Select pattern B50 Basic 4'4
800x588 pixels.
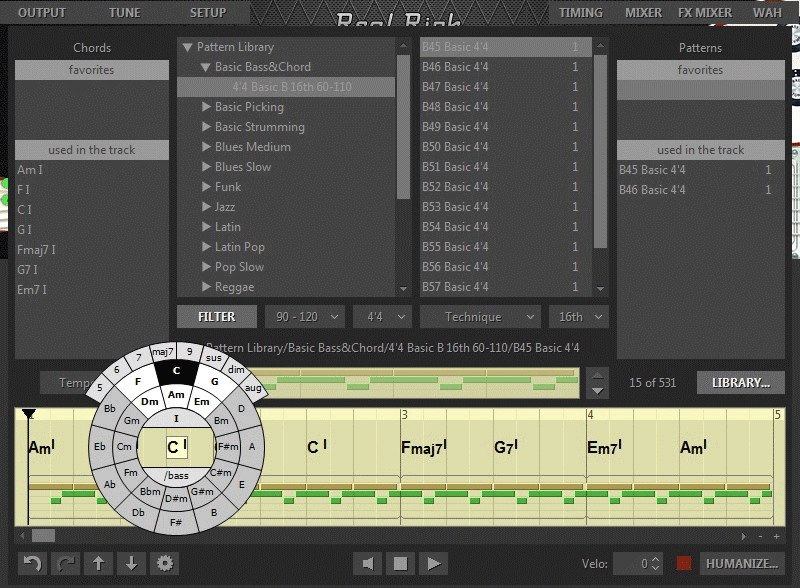506,146
